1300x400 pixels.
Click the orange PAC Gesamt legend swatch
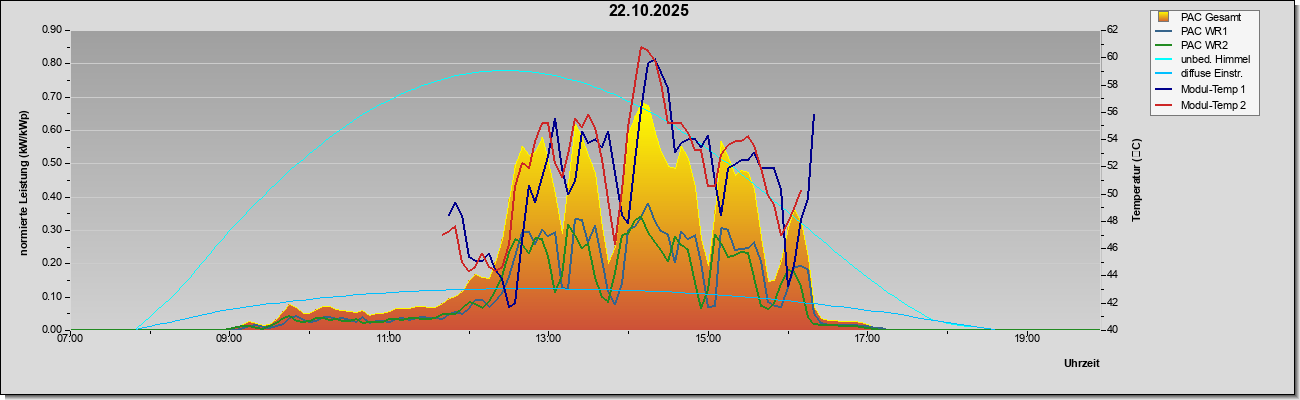click(x=1164, y=17)
